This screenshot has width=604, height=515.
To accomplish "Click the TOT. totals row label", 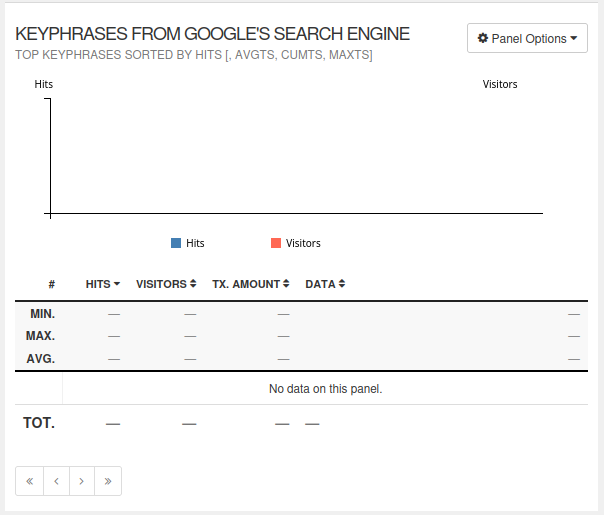I will [x=39, y=423].
